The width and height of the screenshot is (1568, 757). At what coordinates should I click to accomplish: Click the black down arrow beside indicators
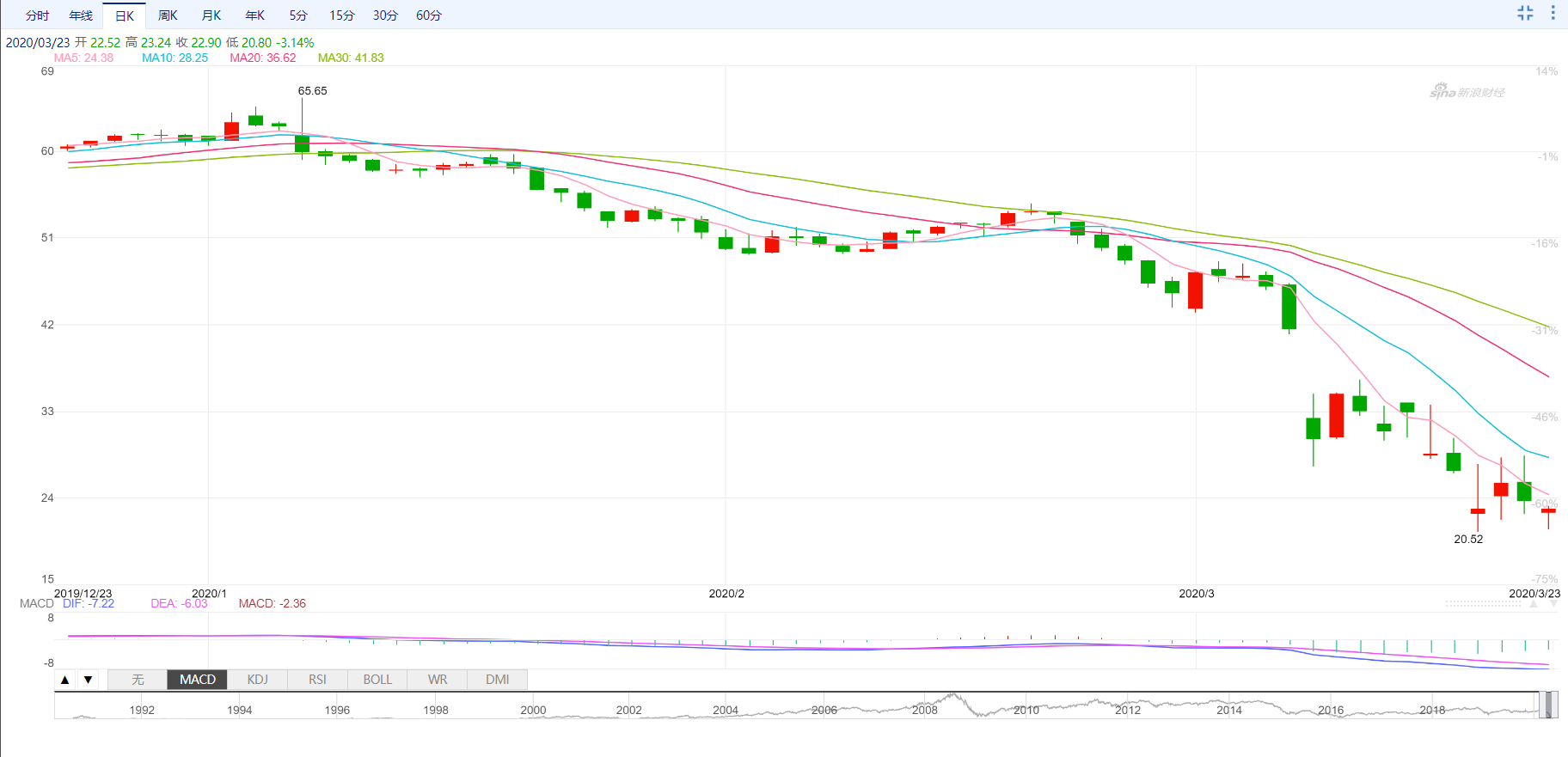(88, 680)
